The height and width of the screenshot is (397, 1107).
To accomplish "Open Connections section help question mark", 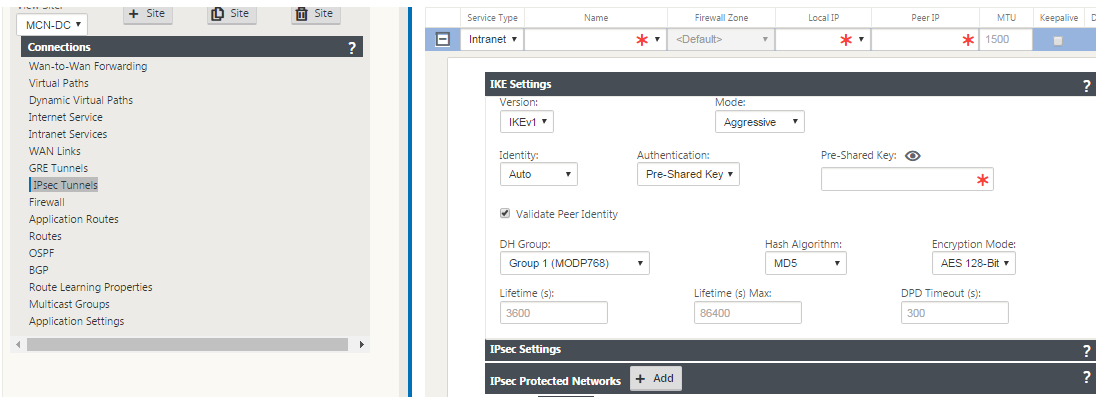I will point(352,47).
